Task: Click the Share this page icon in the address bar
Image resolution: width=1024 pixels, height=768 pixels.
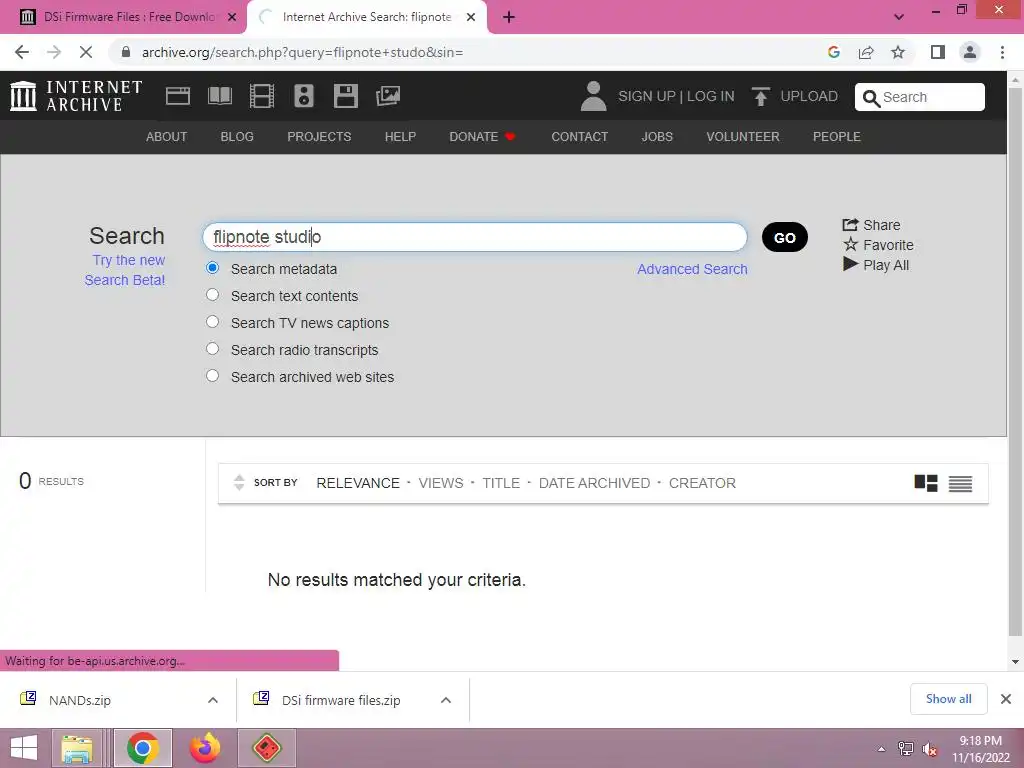Action: pos(866,52)
